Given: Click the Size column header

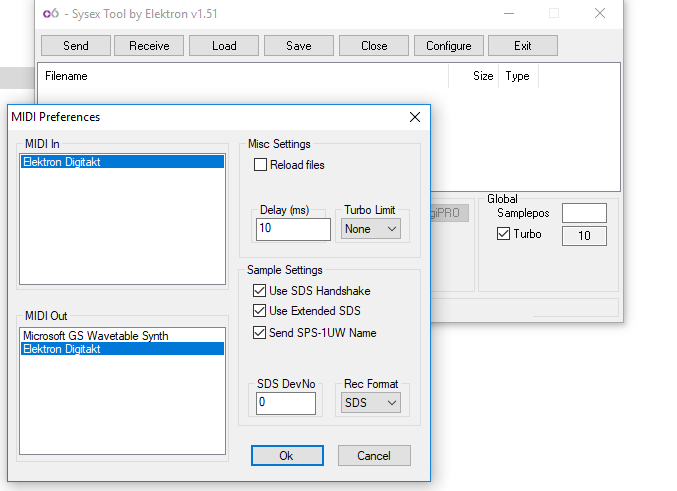Looking at the screenshot, I should [474, 76].
